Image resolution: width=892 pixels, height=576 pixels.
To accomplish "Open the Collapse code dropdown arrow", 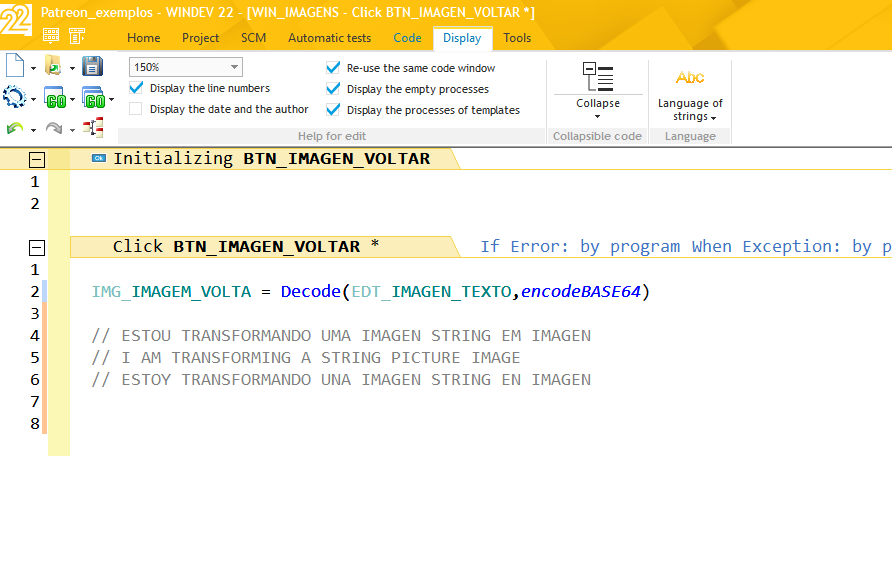I will [x=597, y=118].
